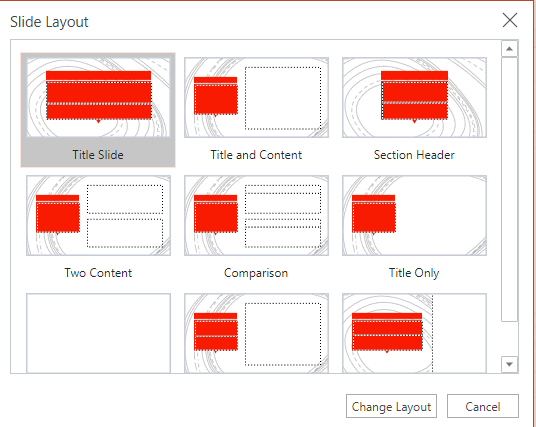Dismiss the dialog with Cancel

[483, 406]
